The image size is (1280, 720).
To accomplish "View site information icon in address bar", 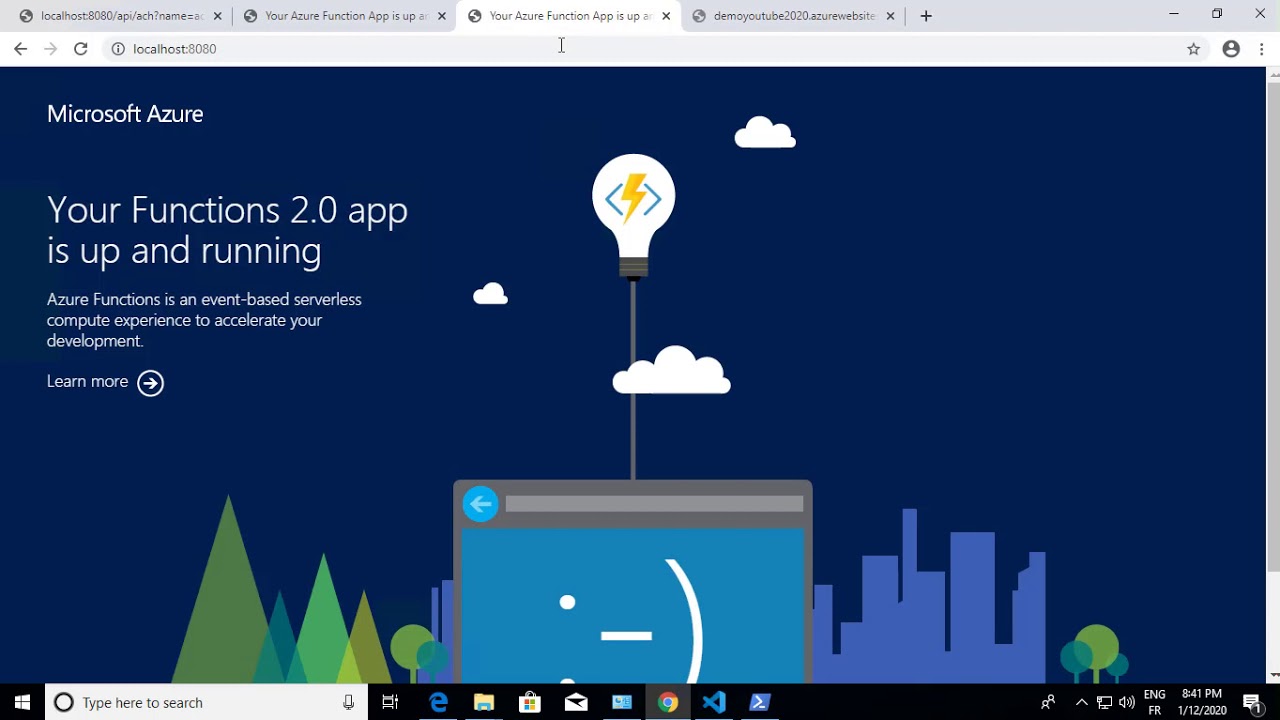I will click(118, 49).
